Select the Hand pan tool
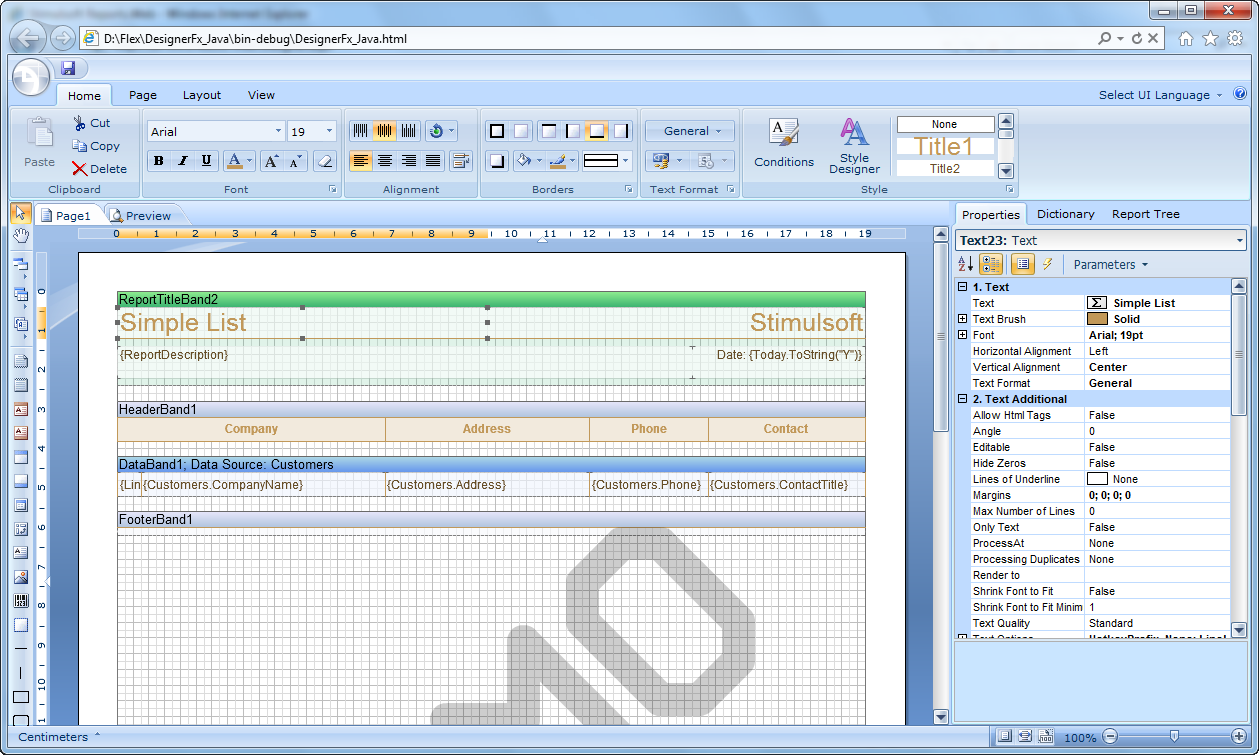This screenshot has width=1259, height=755. pos(20,236)
